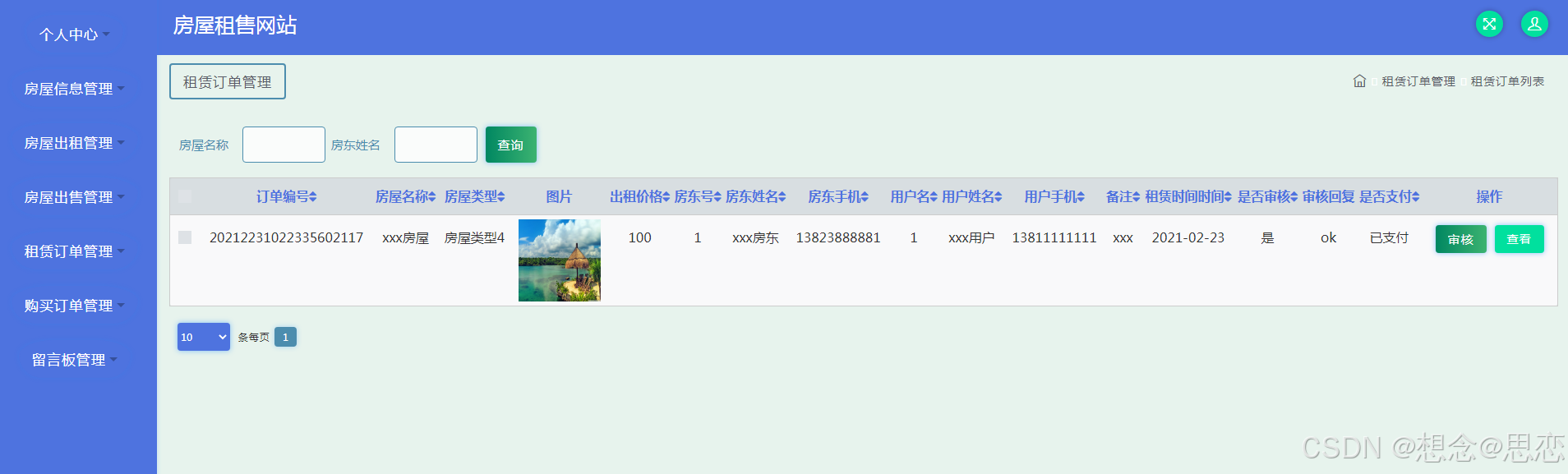1568x474 pixels.
Task: Sort table by 房屋类型 column
Action: [474, 196]
